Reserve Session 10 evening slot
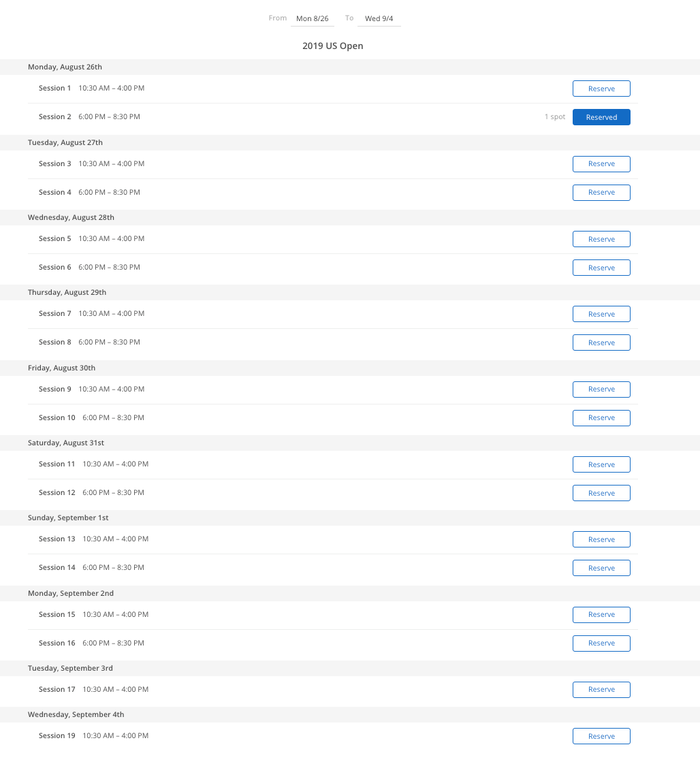The height and width of the screenshot is (779, 700). tap(601, 418)
